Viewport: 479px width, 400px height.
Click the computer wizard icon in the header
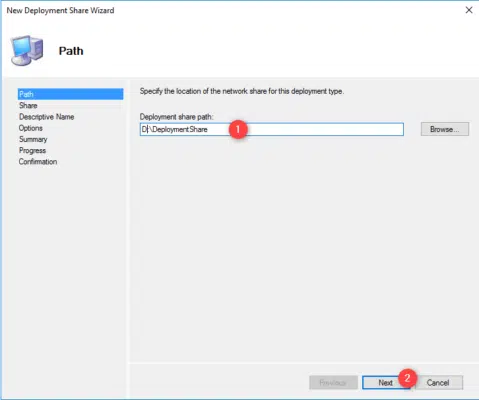tap(27, 51)
